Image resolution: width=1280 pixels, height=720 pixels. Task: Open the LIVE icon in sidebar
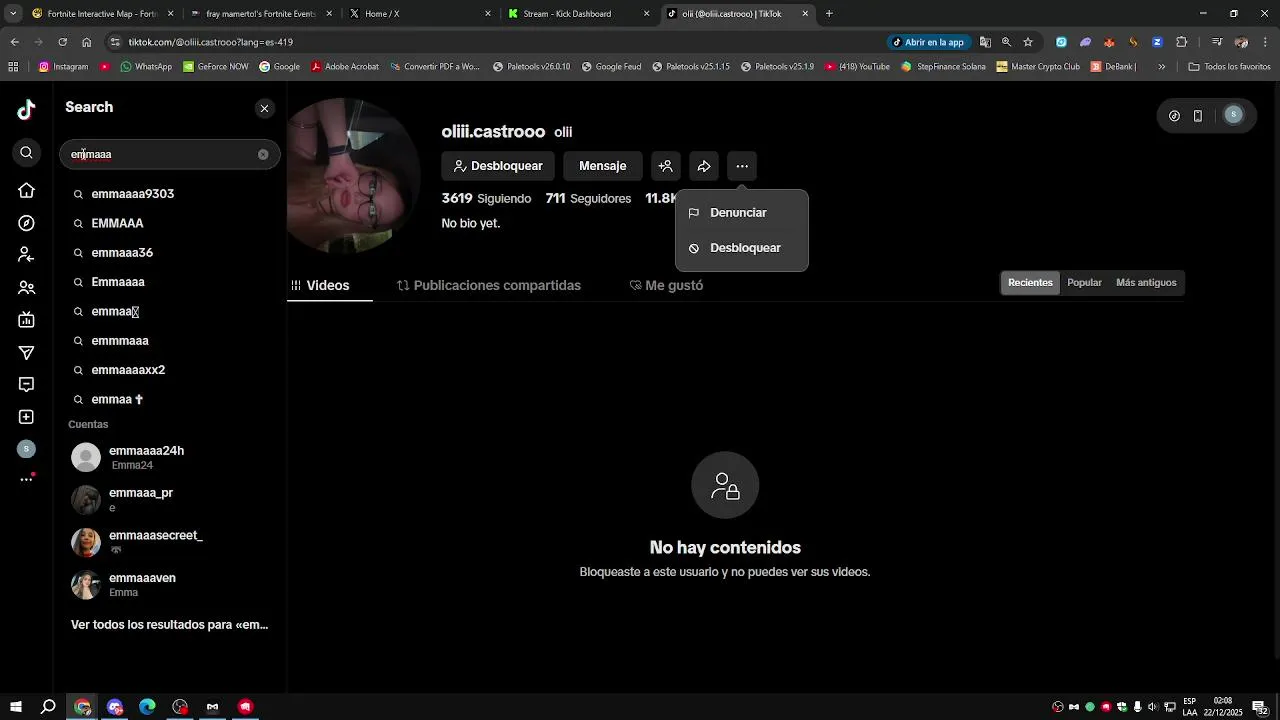pos(26,320)
